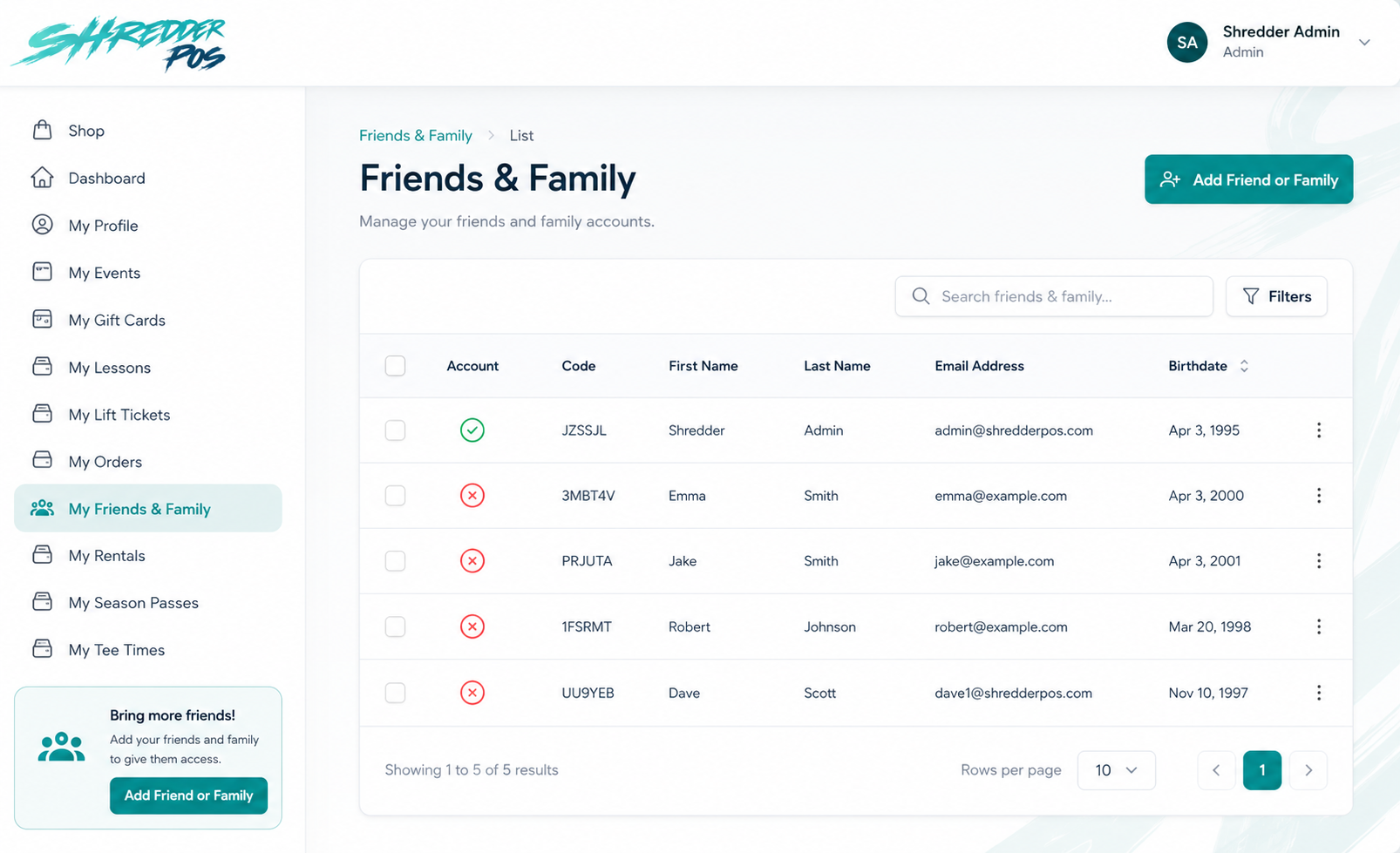Screen dimensions: 1400x853
Task: Click the red X account icon for Emma
Action: click(472, 496)
